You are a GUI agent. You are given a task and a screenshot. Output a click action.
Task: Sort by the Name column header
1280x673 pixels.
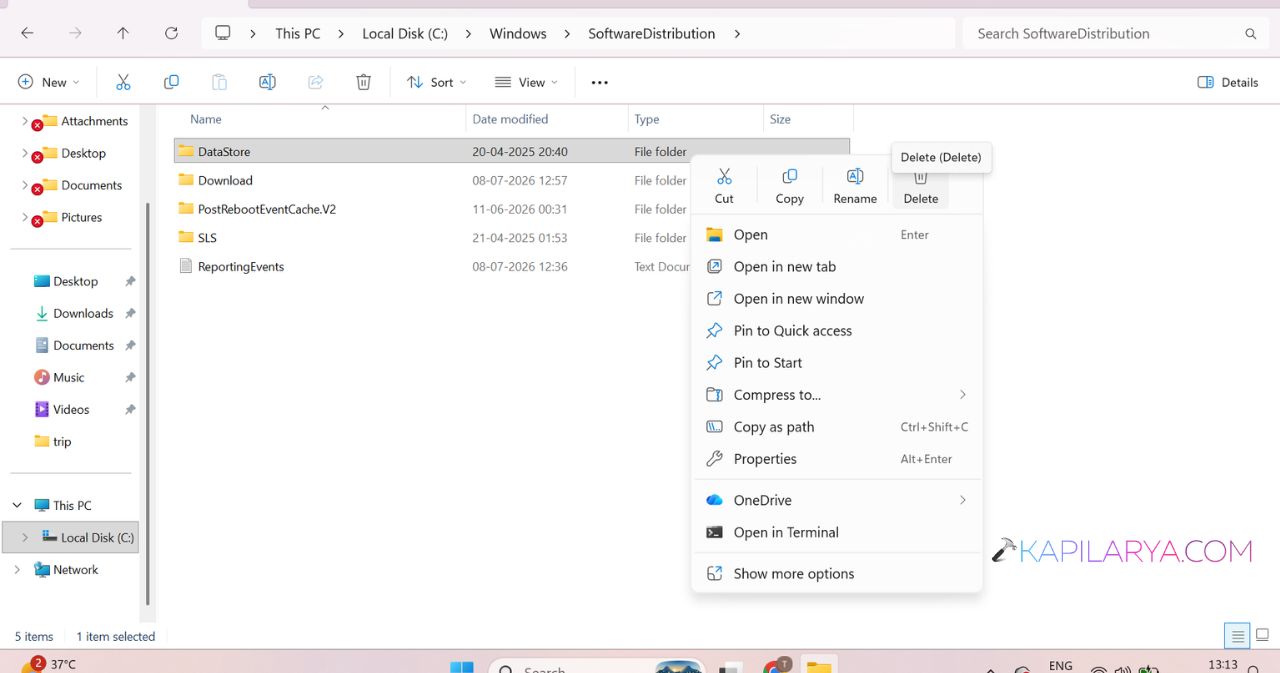coord(320,119)
